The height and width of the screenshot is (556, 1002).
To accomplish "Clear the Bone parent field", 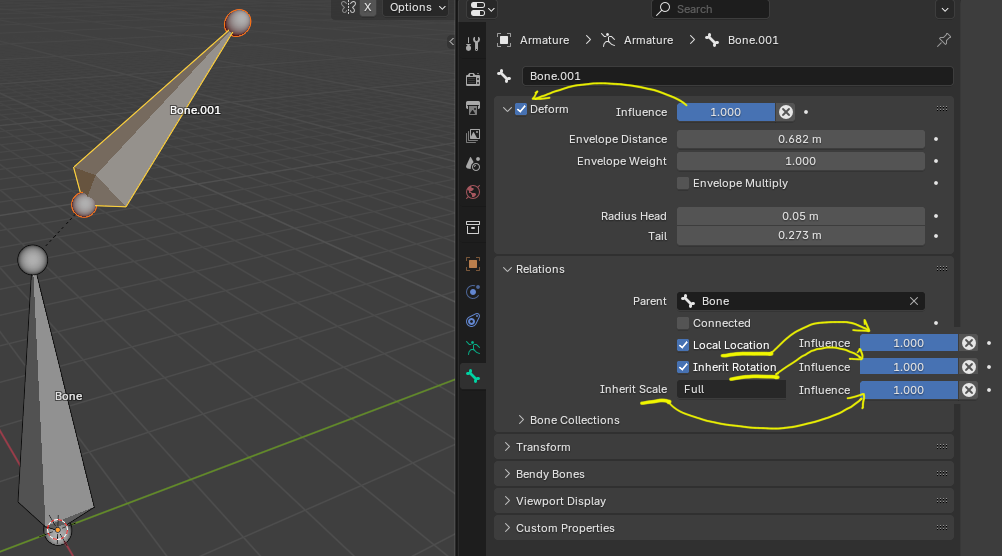I will point(914,301).
